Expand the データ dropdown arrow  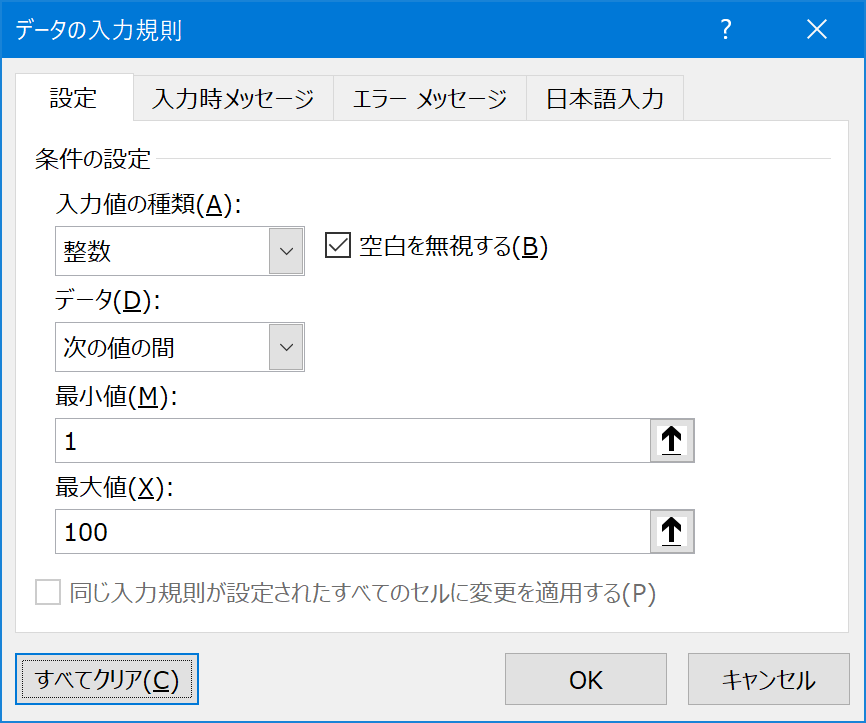(x=286, y=347)
